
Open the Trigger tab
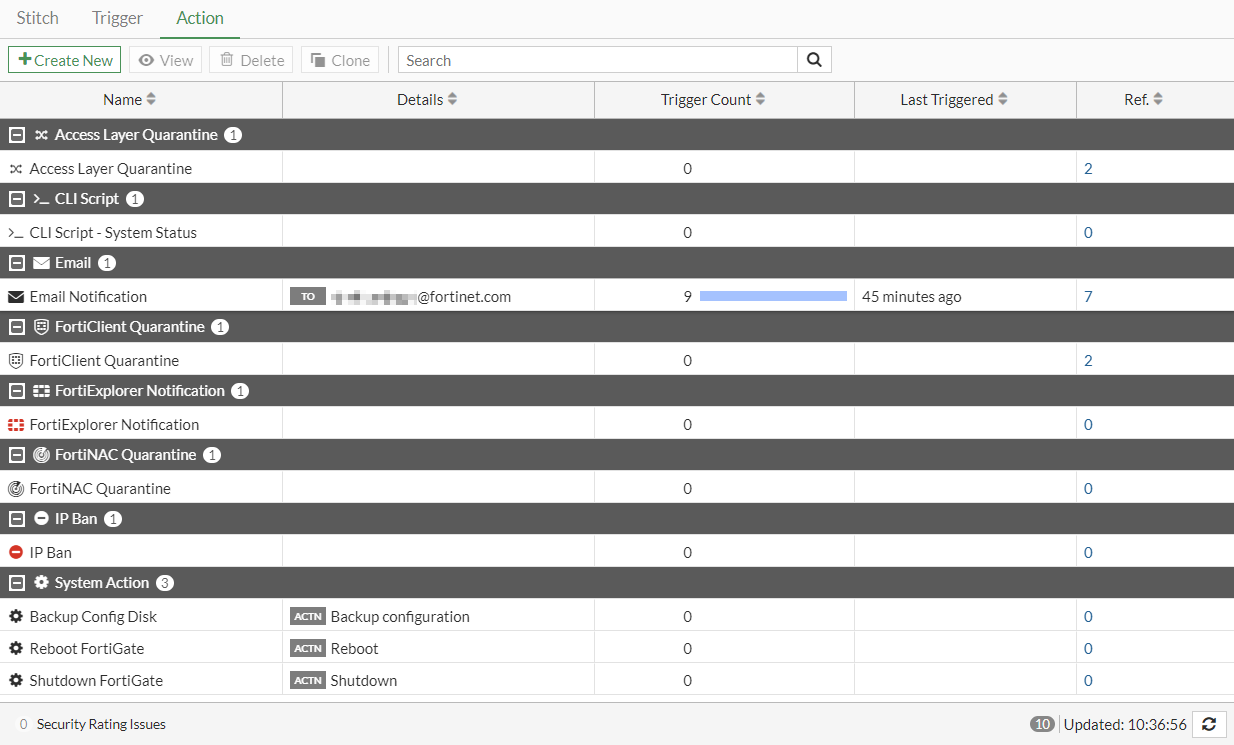coord(117,17)
